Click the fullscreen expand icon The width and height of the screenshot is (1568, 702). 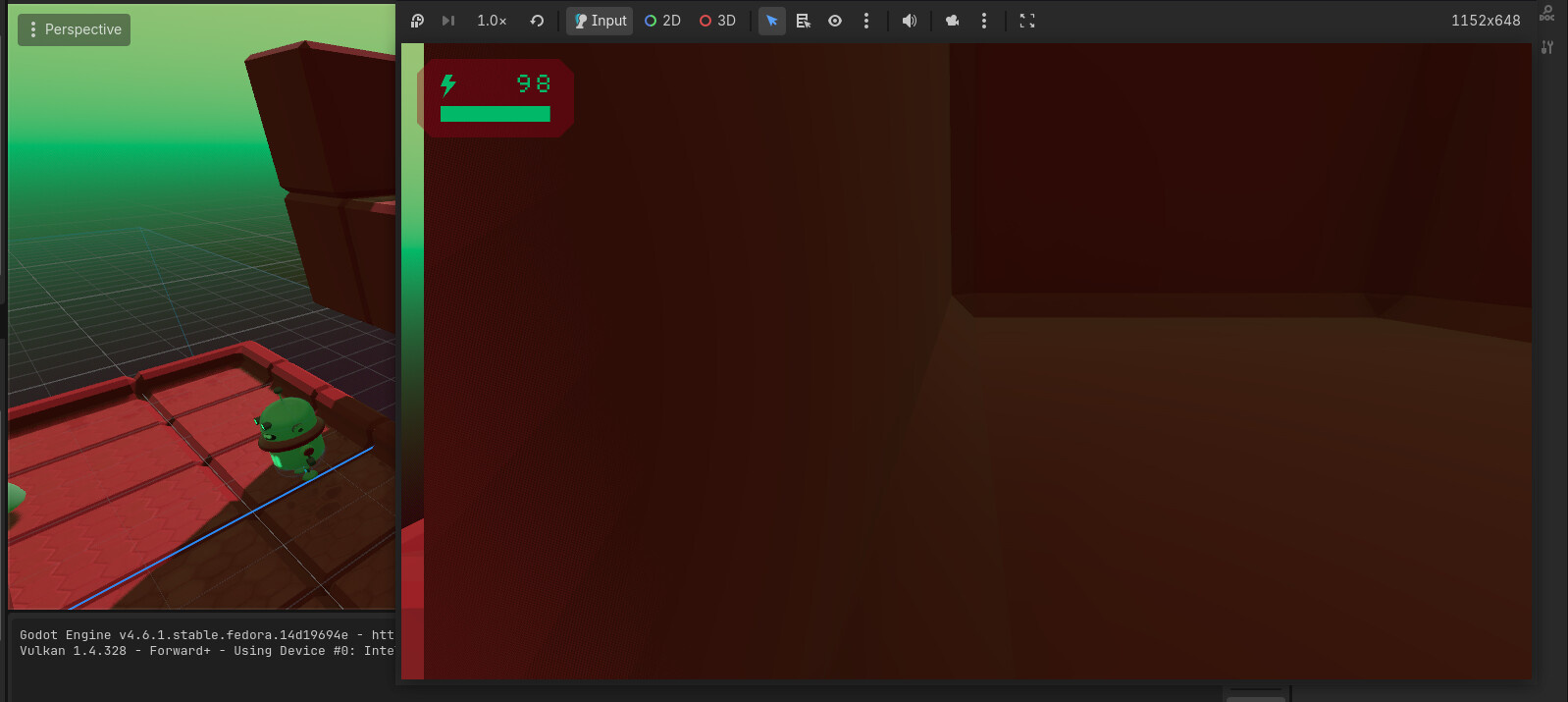click(x=1027, y=21)
